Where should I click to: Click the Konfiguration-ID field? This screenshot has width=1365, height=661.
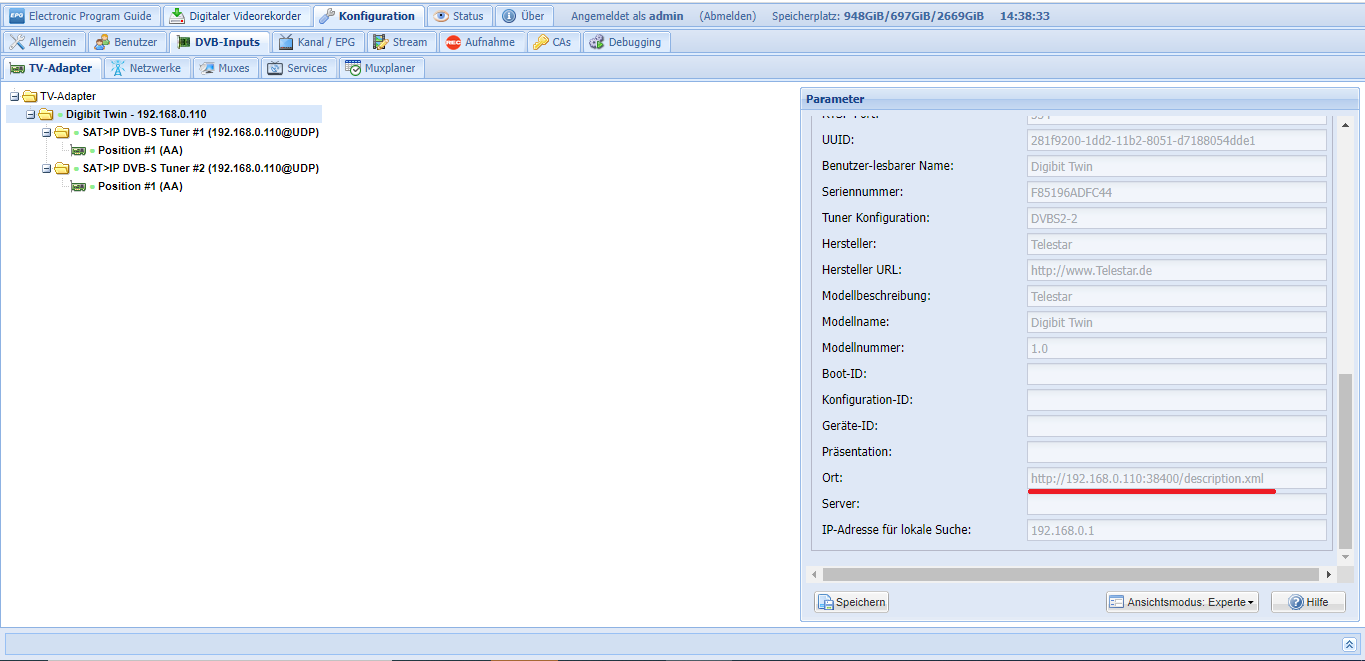pos(1177,400)
